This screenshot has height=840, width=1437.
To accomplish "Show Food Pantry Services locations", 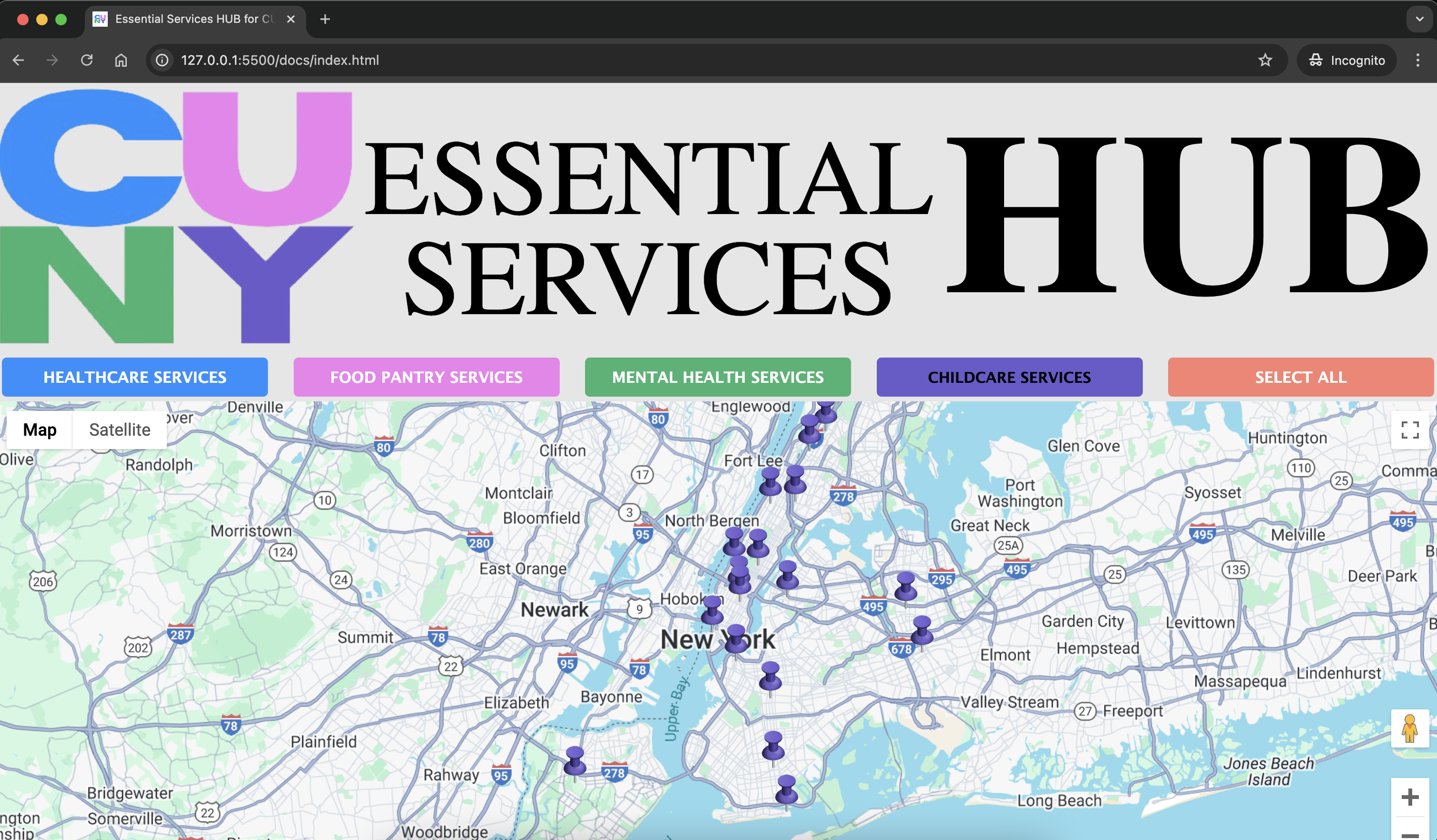I will point(426,377).
